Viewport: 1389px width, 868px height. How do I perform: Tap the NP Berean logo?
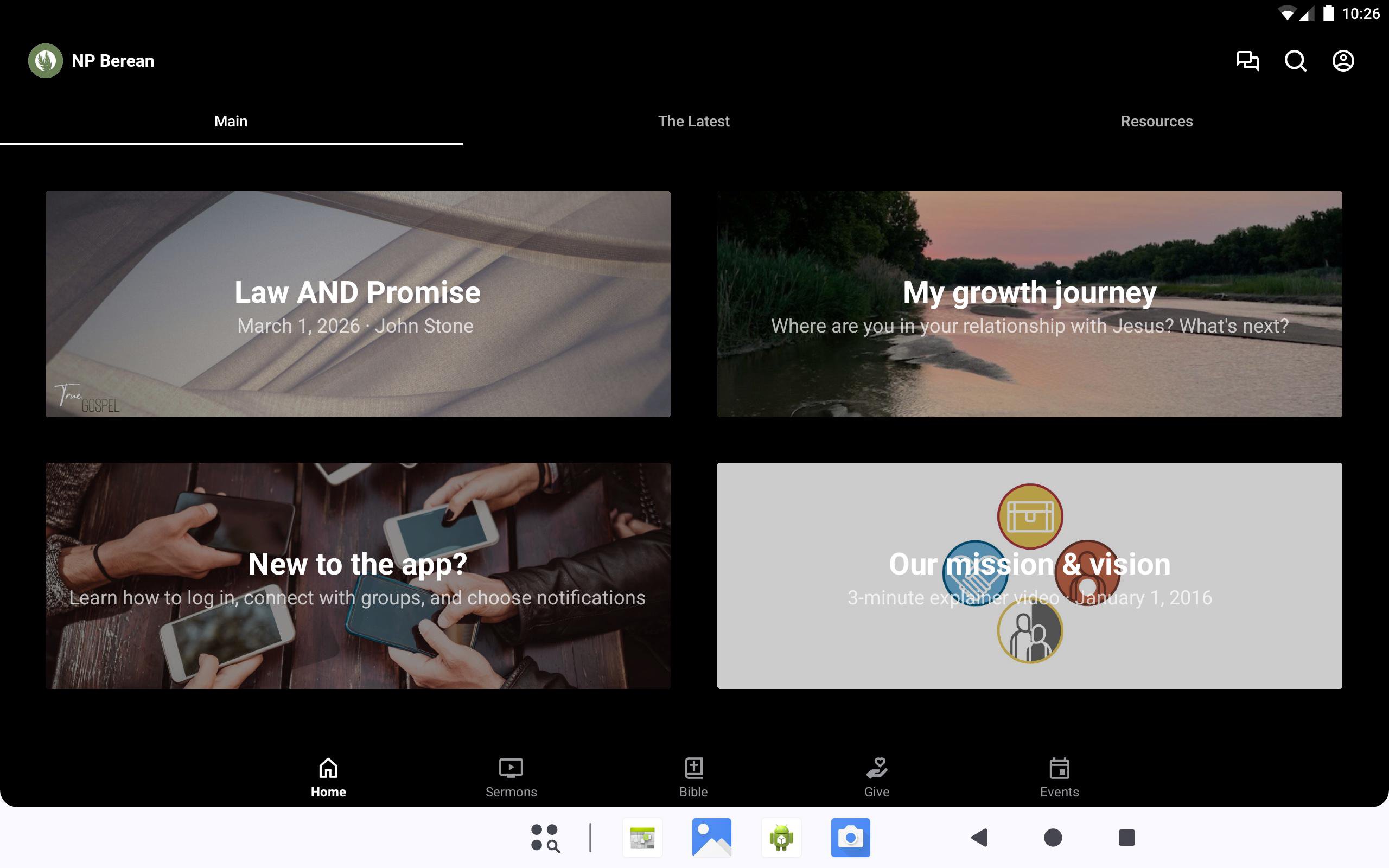pyautogui.click(x=46, y=61)
